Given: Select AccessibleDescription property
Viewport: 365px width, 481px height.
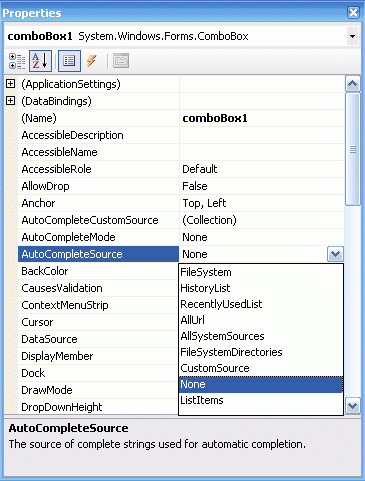Looking at the screenshot, I should click(x=99, y=135).
